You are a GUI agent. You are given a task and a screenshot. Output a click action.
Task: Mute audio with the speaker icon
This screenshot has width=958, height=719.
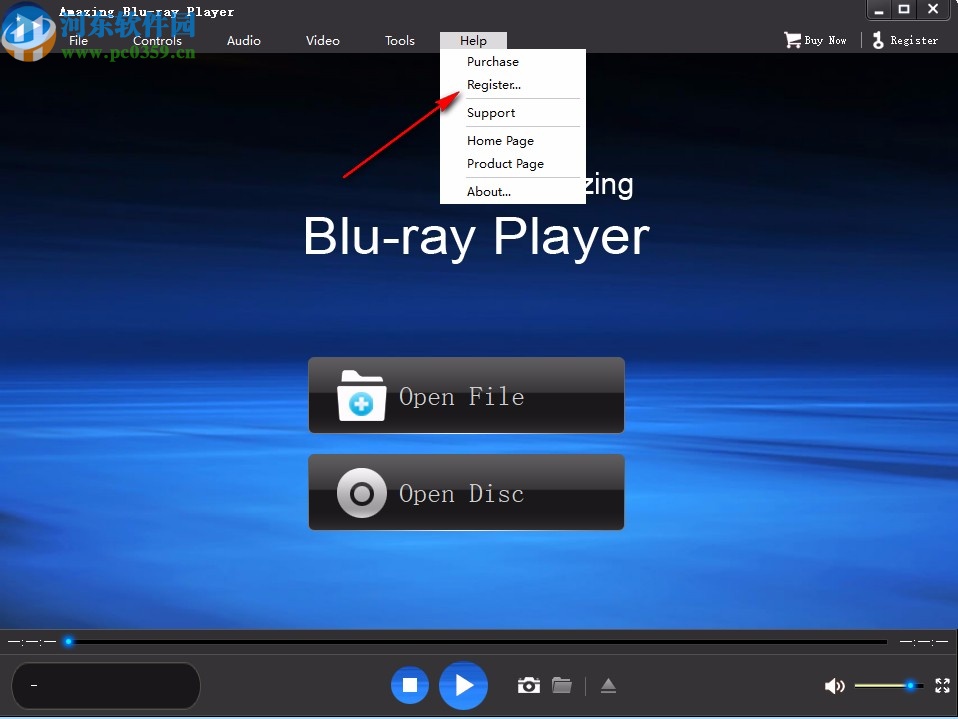click(x=835, y=685)
